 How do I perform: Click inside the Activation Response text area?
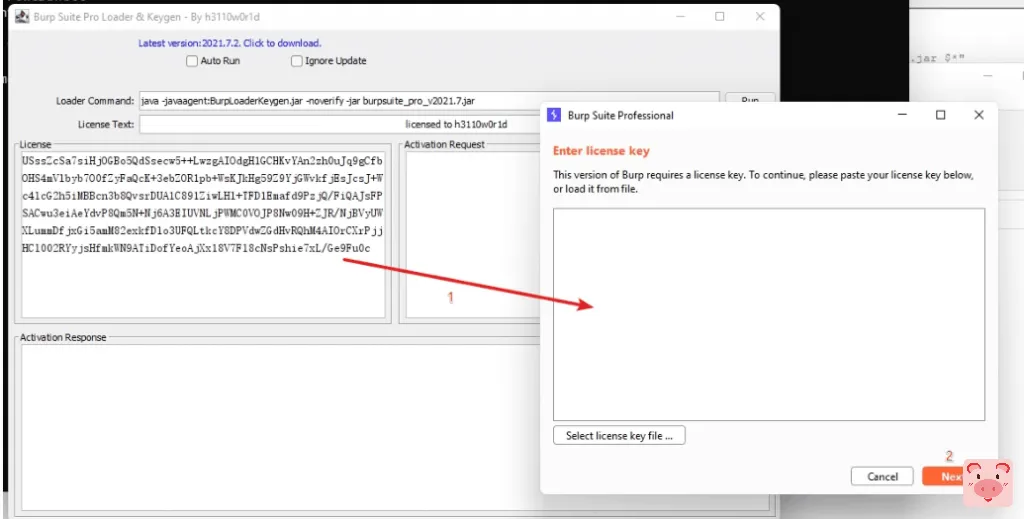394,428
